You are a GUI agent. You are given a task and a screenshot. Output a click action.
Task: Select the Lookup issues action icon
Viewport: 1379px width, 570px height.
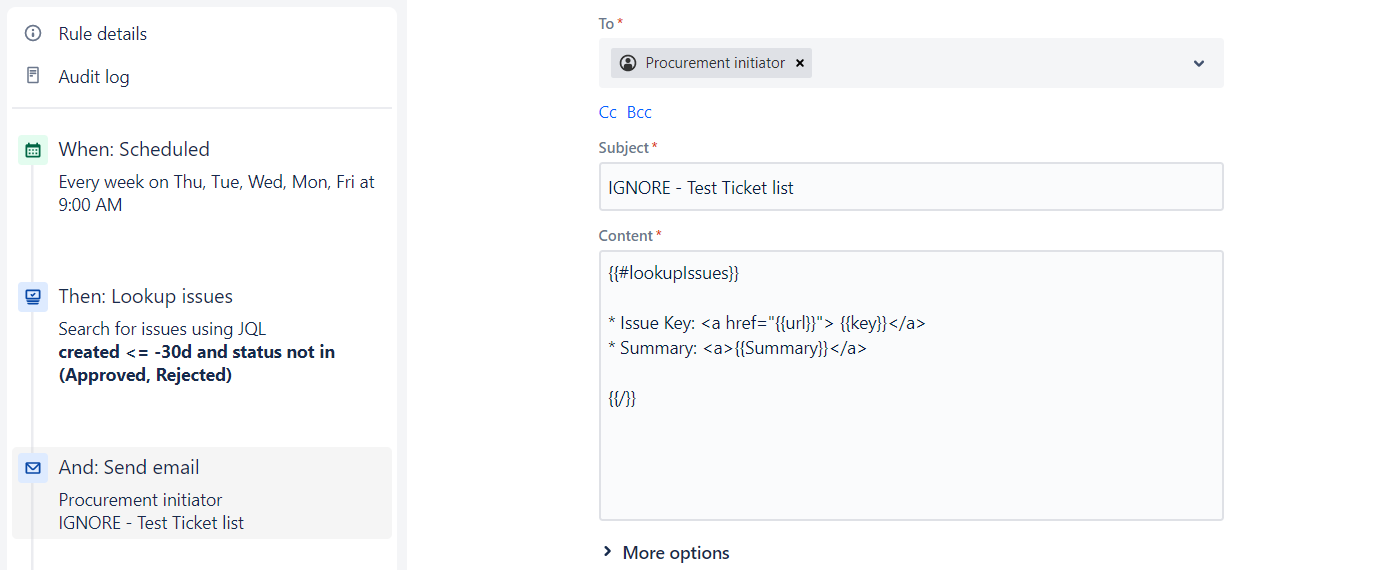coord(33,297)
